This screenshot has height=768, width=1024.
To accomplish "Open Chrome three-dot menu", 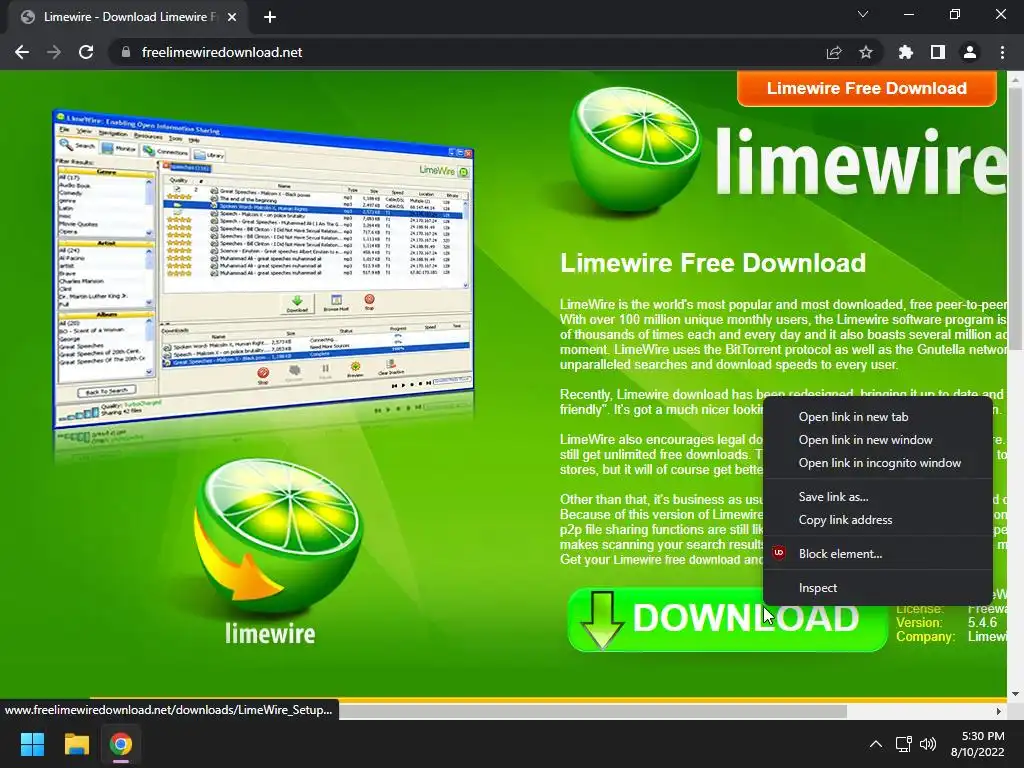I will pos(1002,52).
